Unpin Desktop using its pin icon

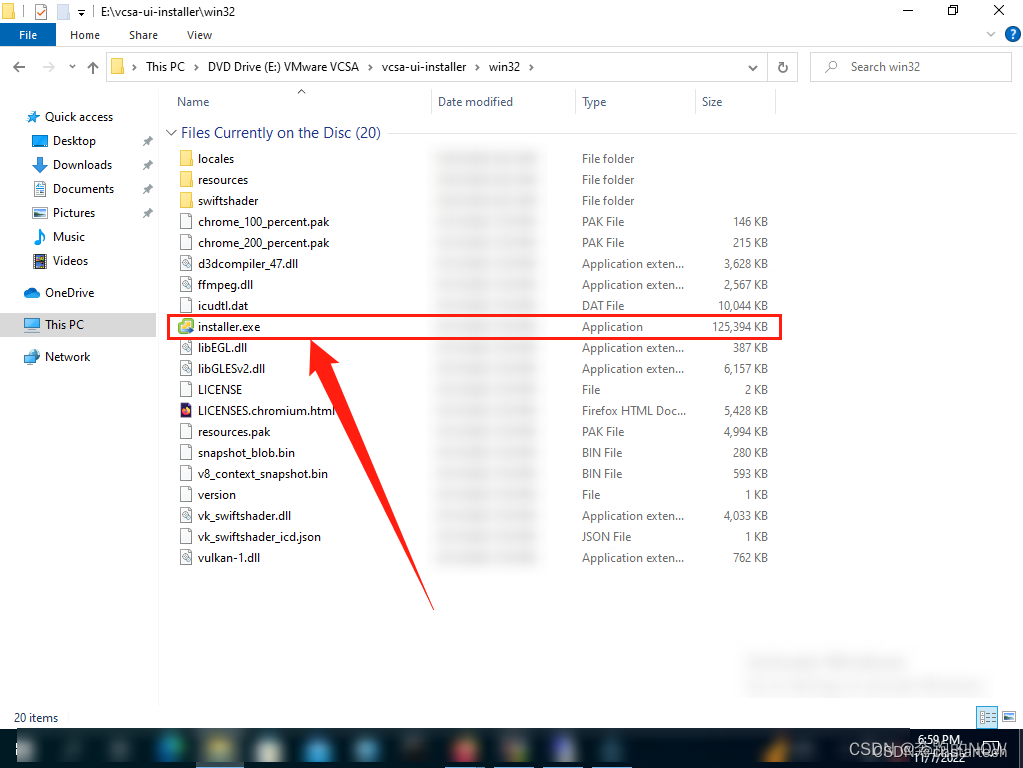pyautogui.click(x=147, y=141)
